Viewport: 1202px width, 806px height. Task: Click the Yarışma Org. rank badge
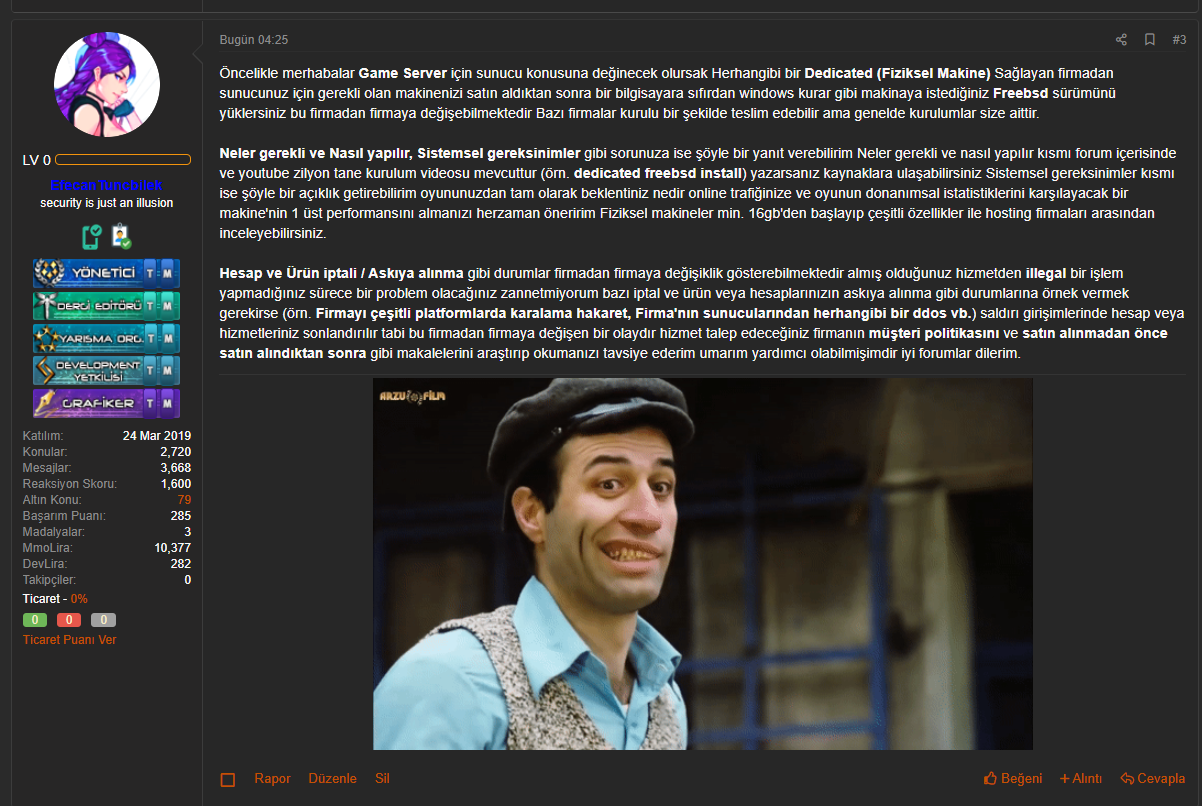click(x=107, y=338)
